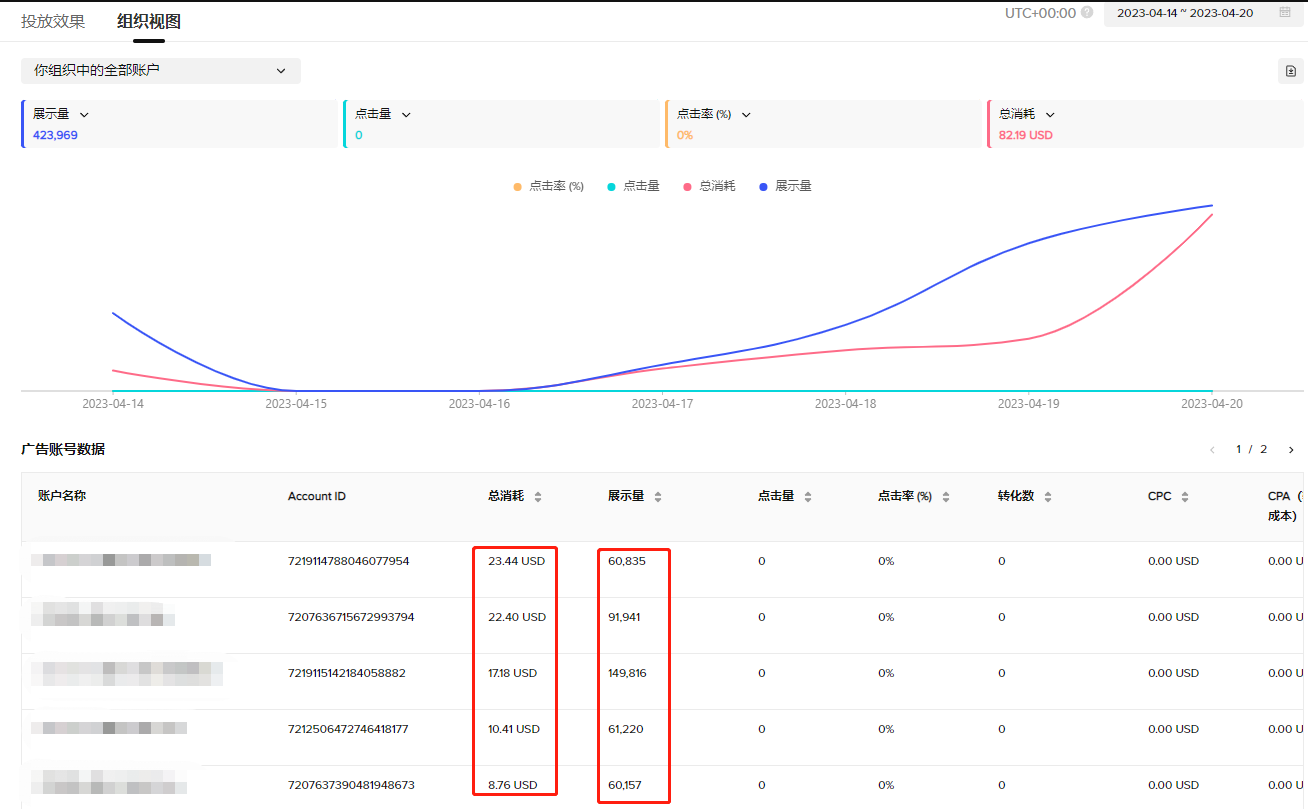Toggle 点击率 (%) series in chart legend
The height and width of the screenshot is (809, 1308).
[548, 186]
